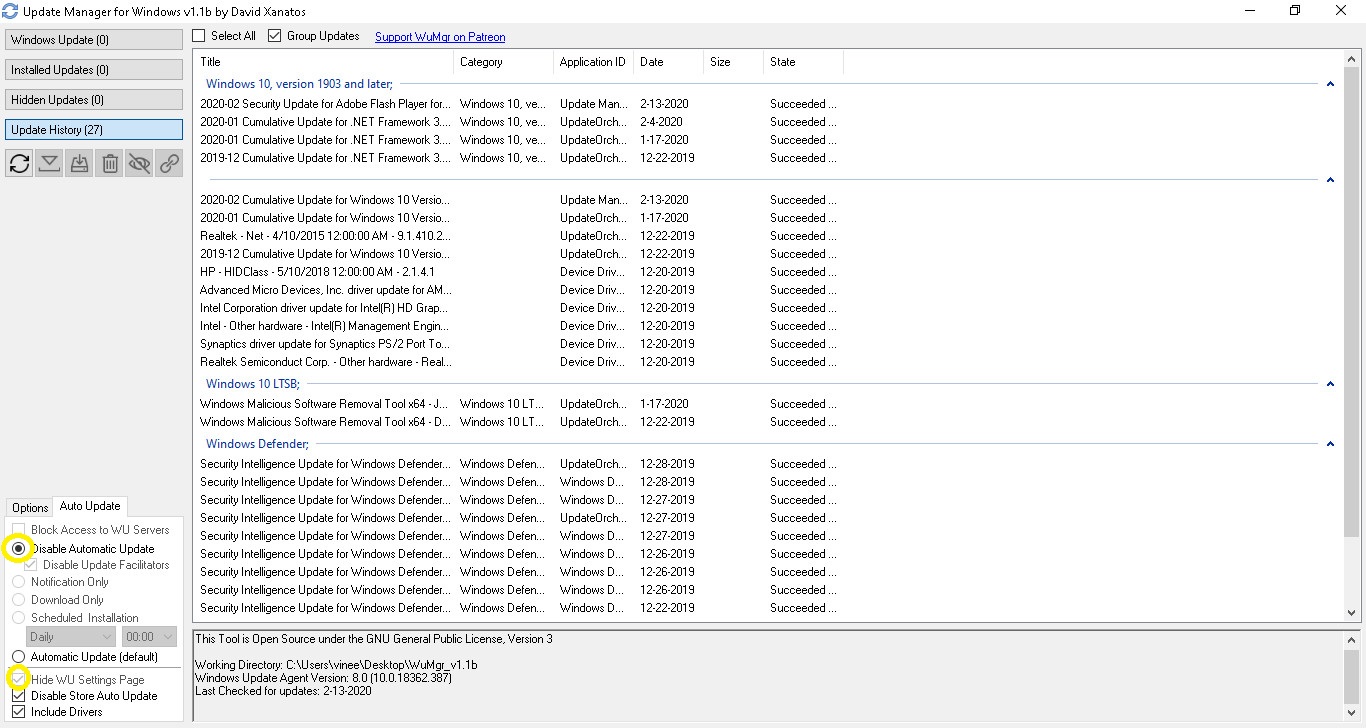Sort by the Category column header
Image resolution: width=1366 pixels, height=728 pixels.
pos(503,62)
